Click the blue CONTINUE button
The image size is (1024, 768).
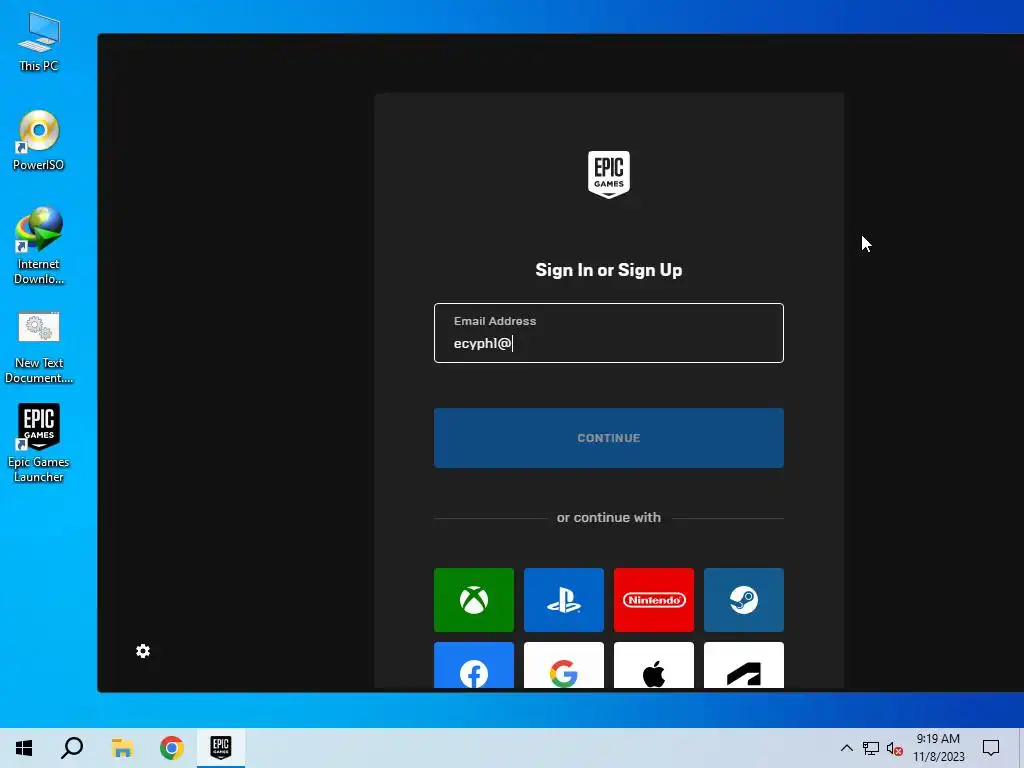[x=609, y=438]
